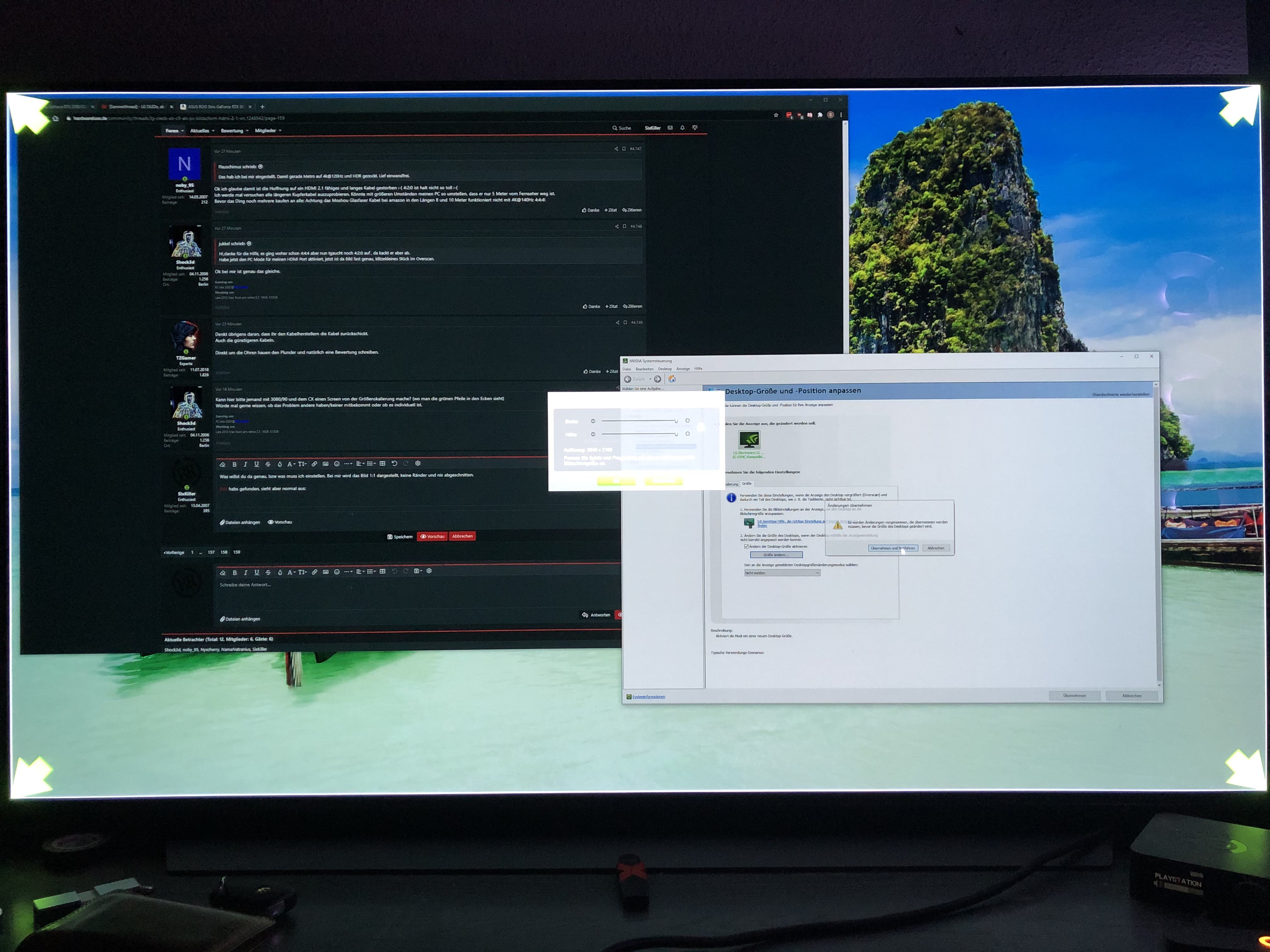
Task: Open font family dropdown in edit post toolbar
Action: click(x=291, y=464)
